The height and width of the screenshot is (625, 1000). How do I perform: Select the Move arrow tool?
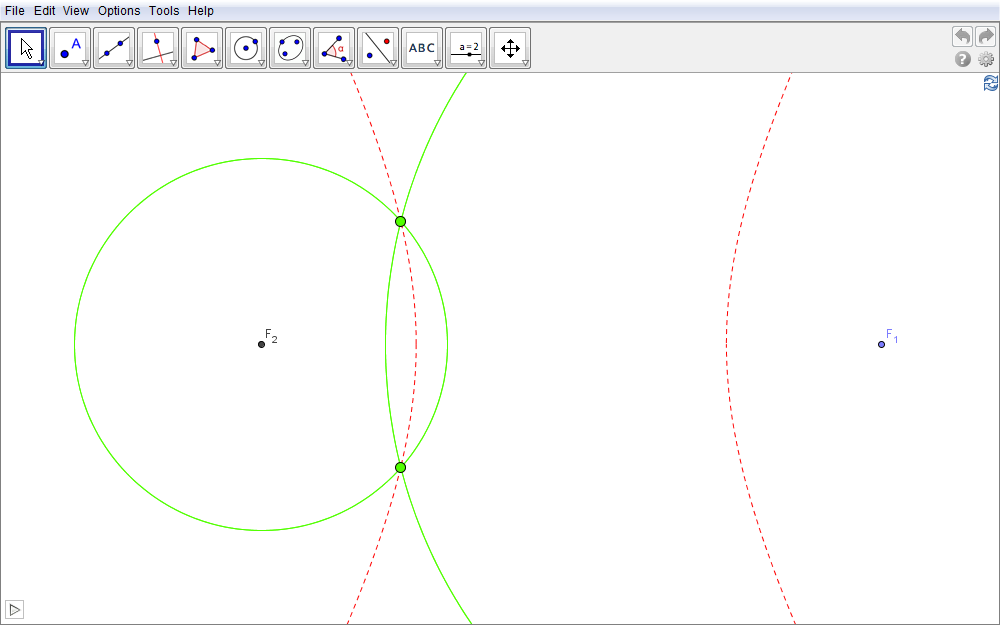[26, 48]
